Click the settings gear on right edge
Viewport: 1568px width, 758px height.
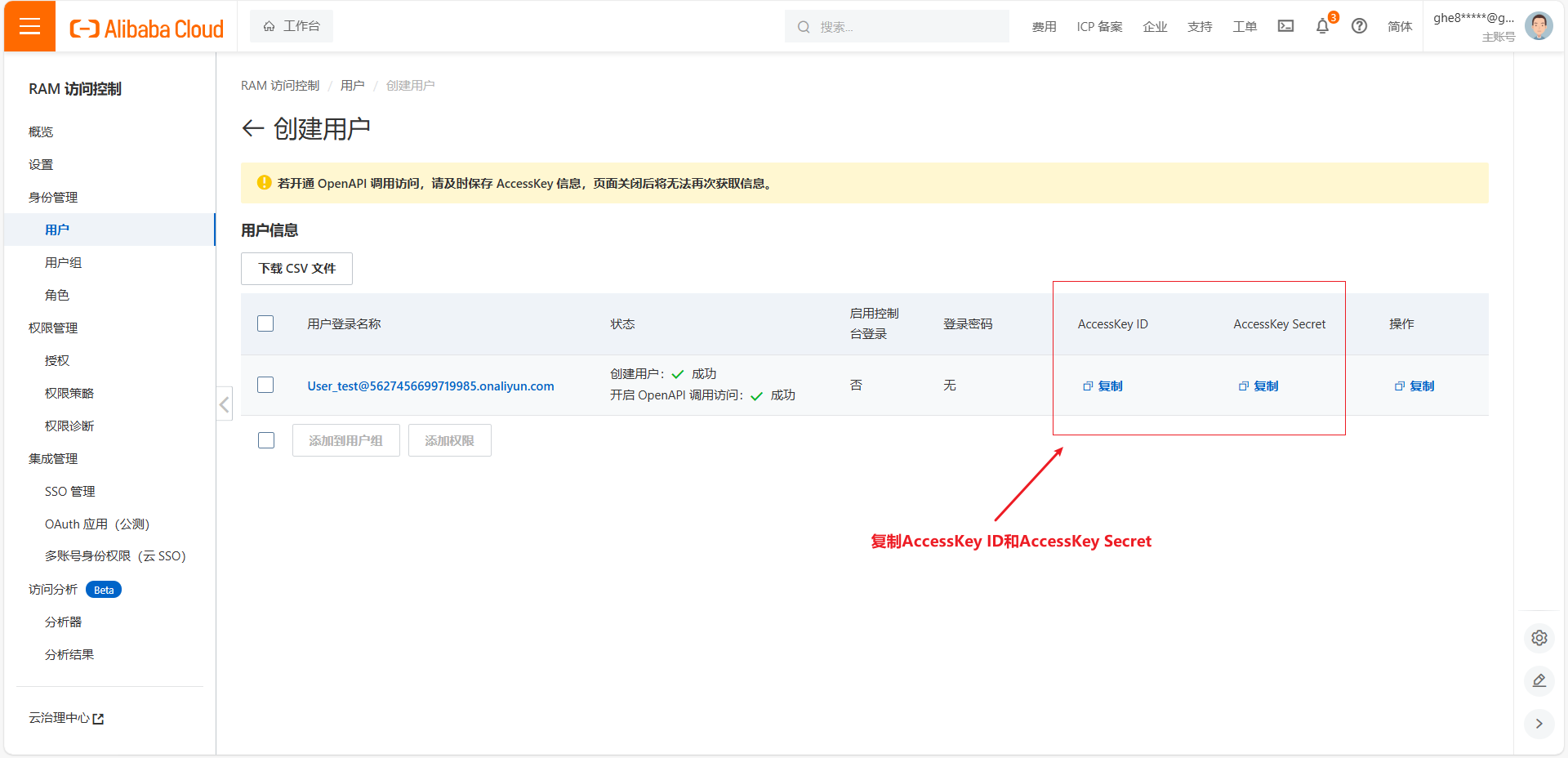[1539, 638]
